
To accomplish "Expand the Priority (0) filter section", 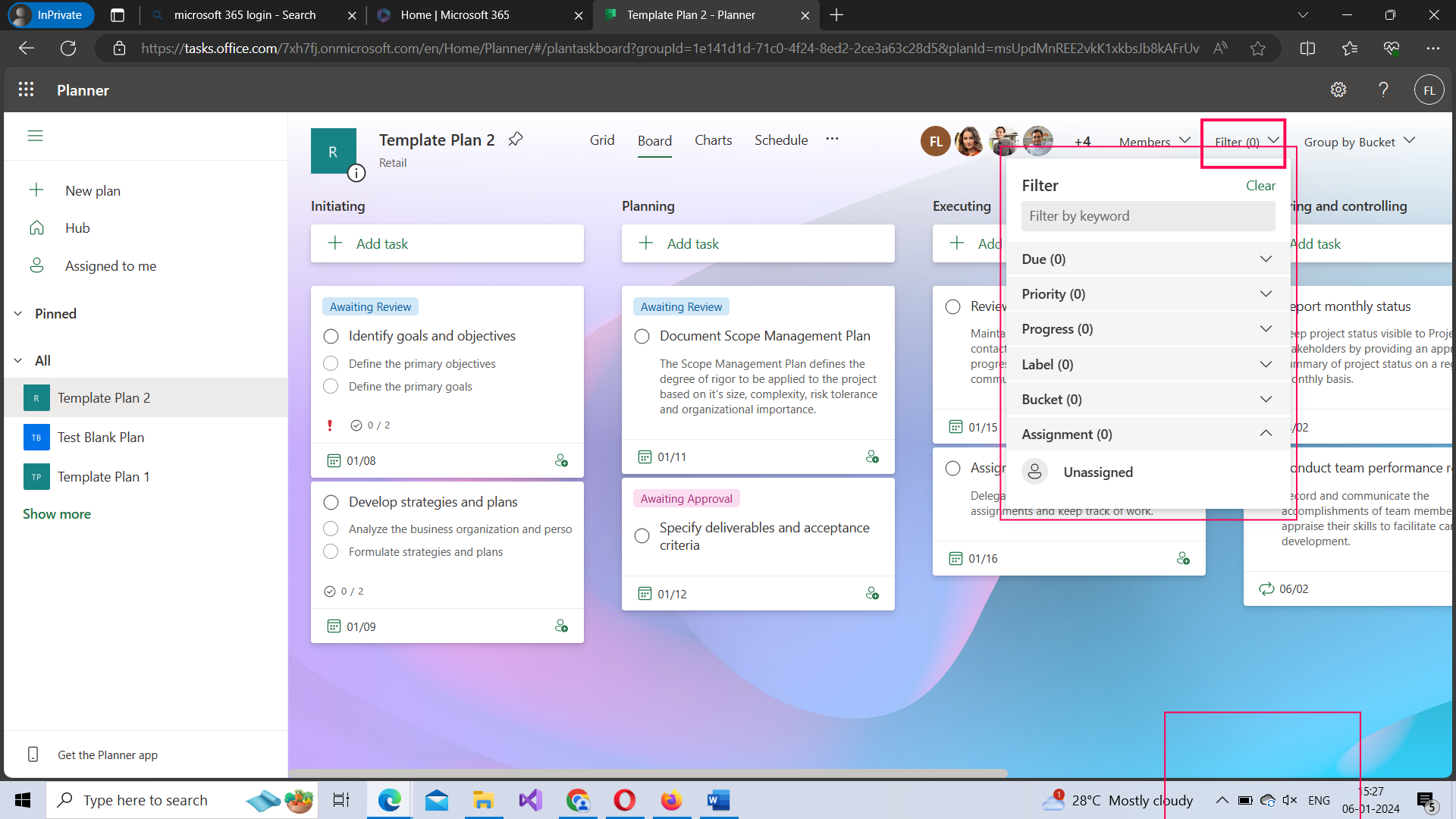I will pyautogui.click(x=1147, y=294).
